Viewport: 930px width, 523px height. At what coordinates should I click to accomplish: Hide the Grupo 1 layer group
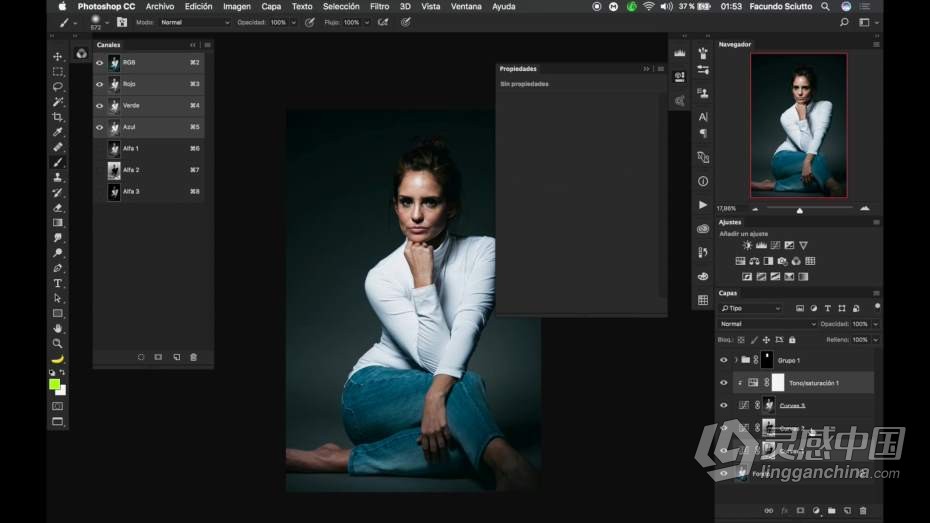tap(724, 360)
